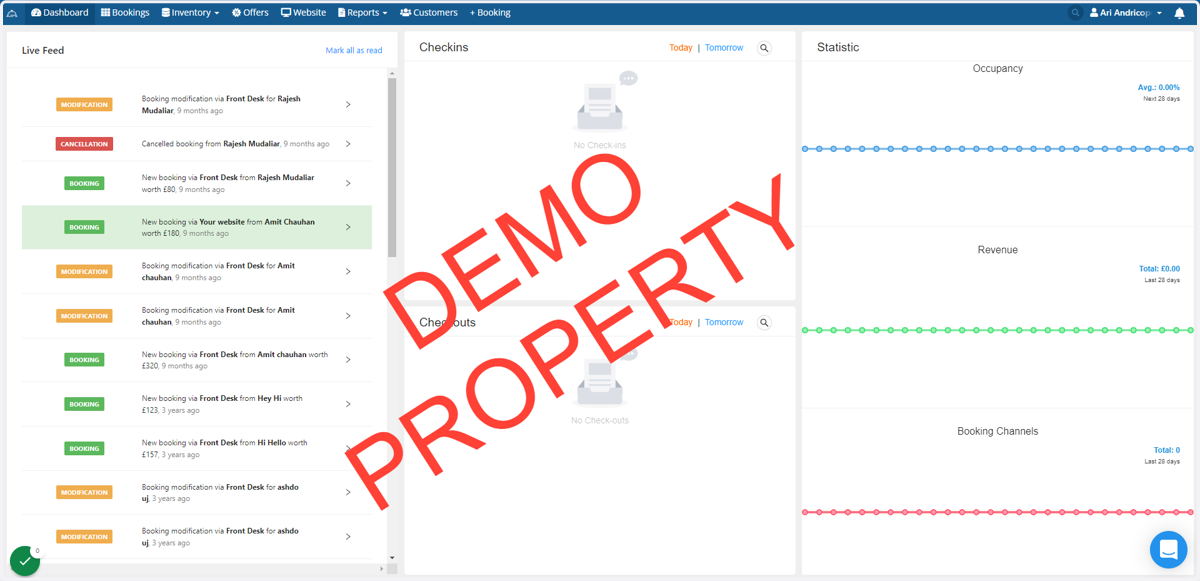Expand the Amit chauhan £320 booking arrow
Image resolution: width=1200 pixels, height=581 pixels.
[348, 360]
